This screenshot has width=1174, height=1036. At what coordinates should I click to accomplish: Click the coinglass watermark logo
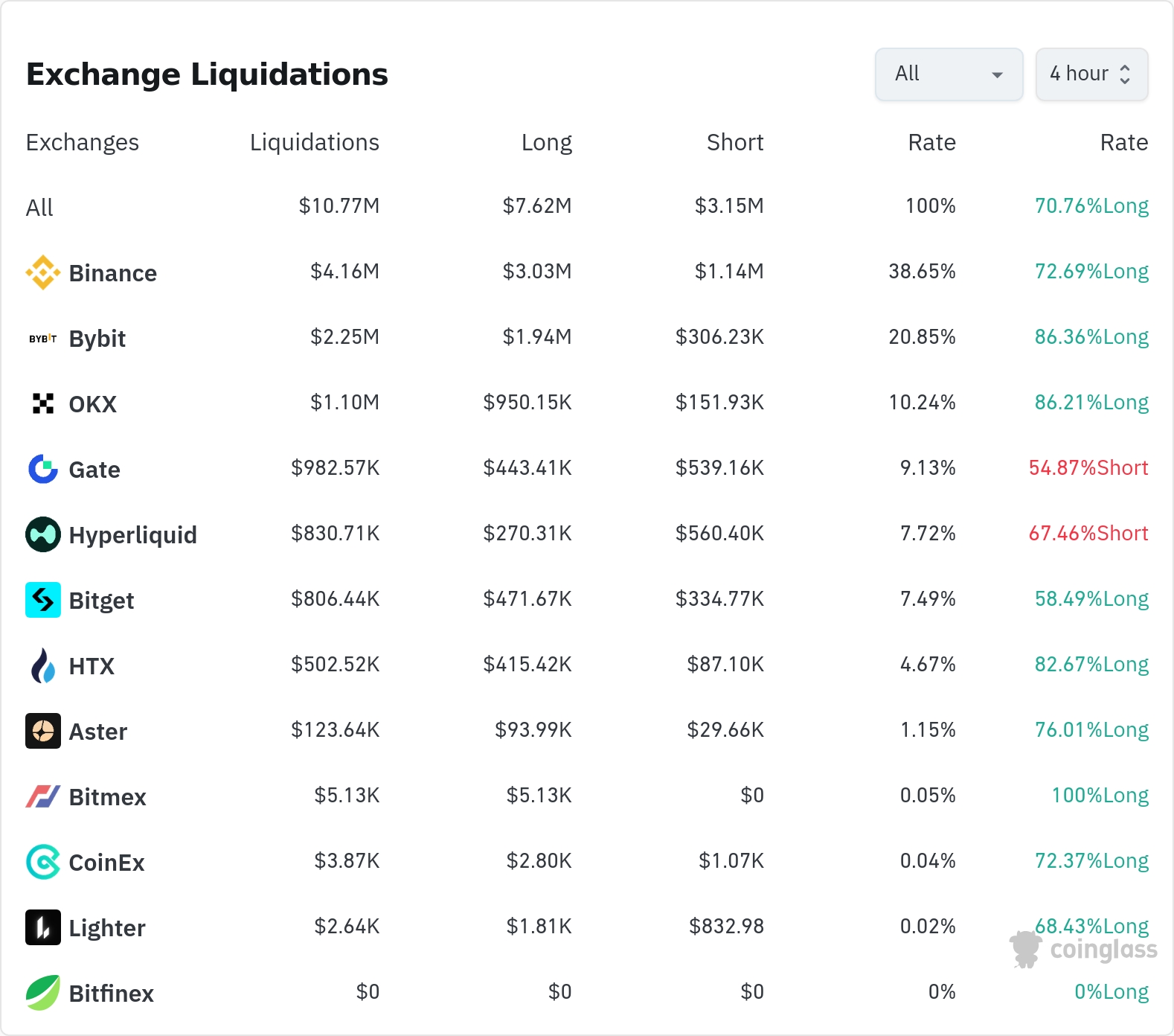[x=1084, y=950]
